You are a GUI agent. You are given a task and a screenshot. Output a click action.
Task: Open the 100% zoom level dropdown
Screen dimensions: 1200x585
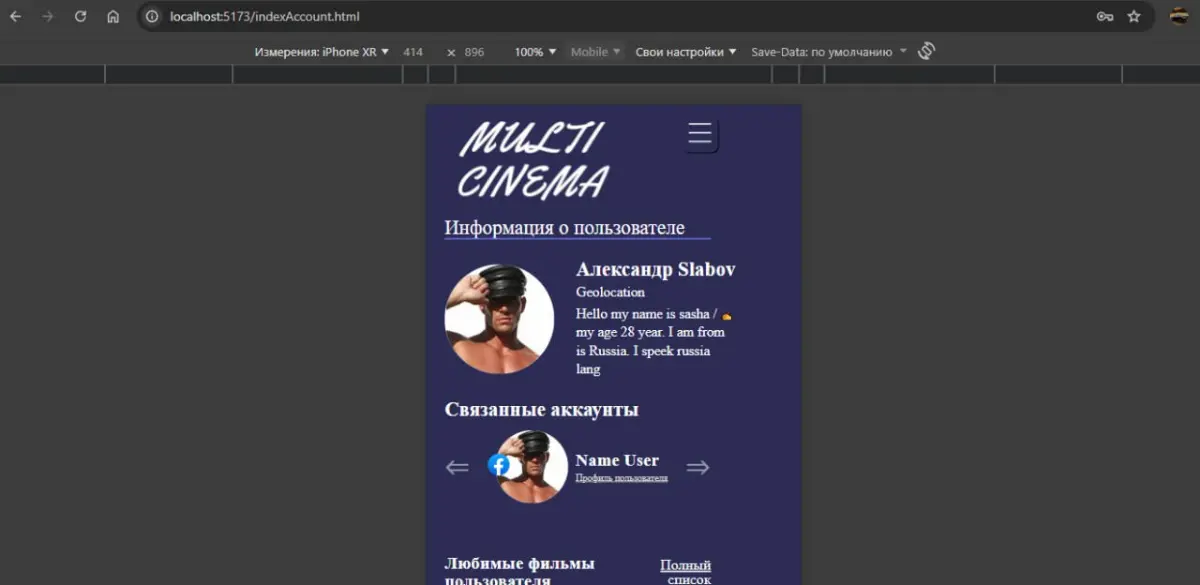(x=532, y=51)
